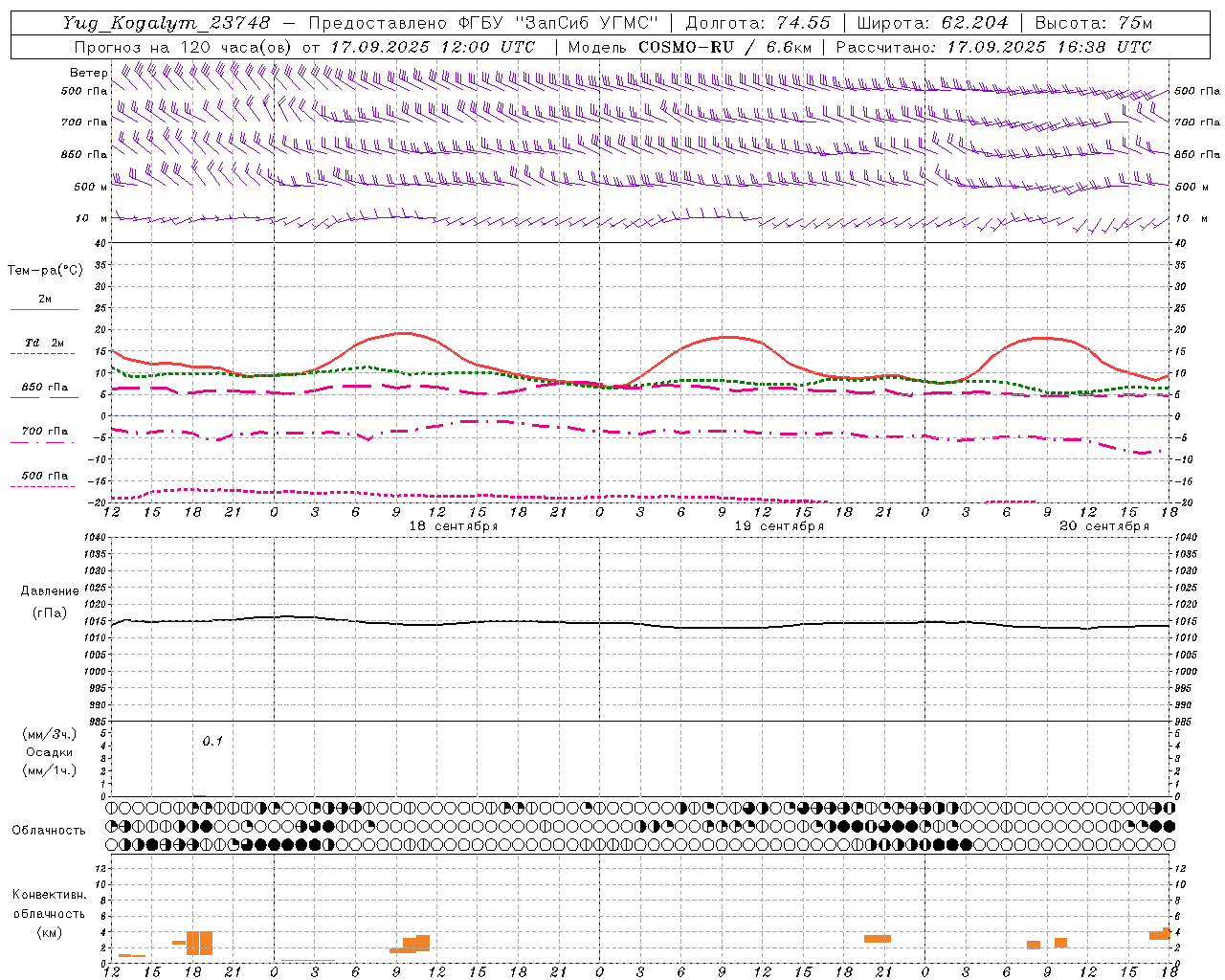Viewport: 1225px width, 980px height.
Task: Click the Широта: 62.204 value
Action: tap(933, 23)
